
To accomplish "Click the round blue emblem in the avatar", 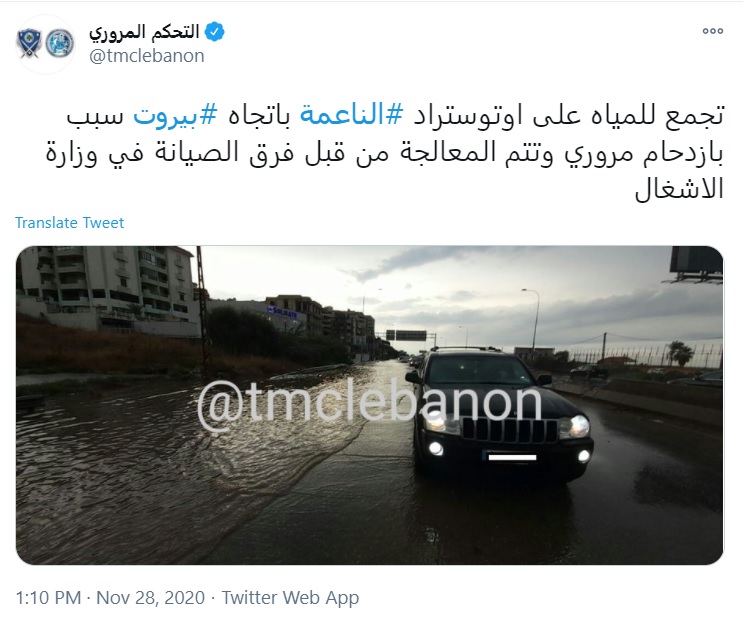I will (60, 43).
